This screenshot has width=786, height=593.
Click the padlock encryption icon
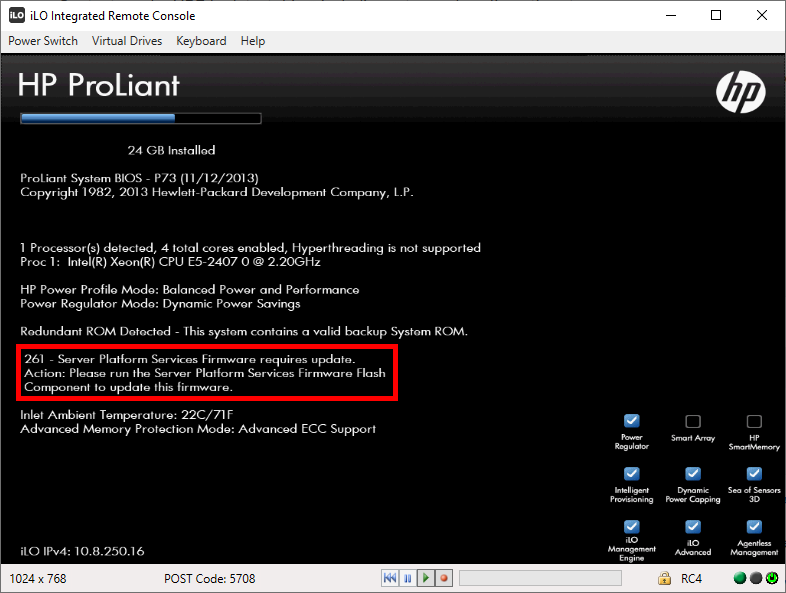664,578
